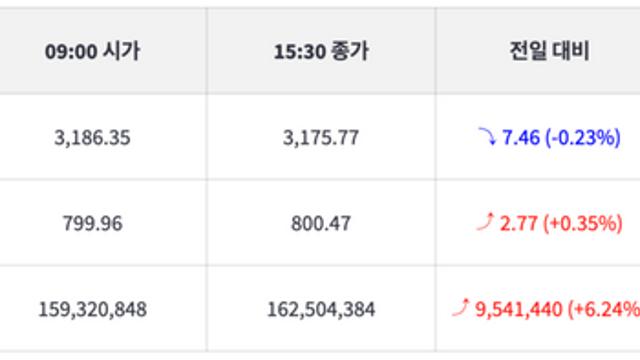Select the 09:00 시가 column header

point(92,51)
